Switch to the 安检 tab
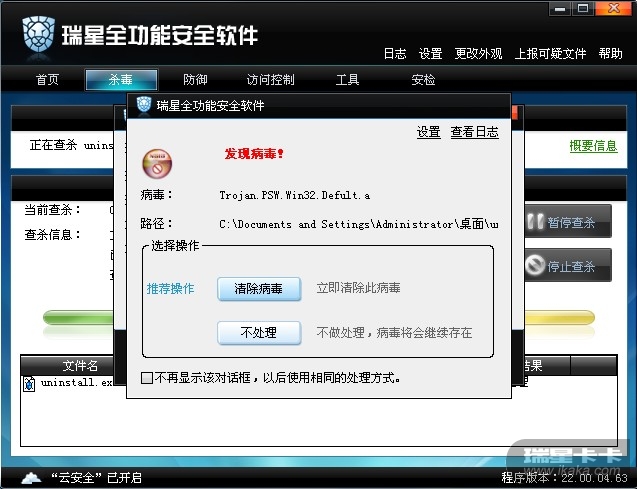The width and height of the screenshot is (637, 489). point(423,80)
